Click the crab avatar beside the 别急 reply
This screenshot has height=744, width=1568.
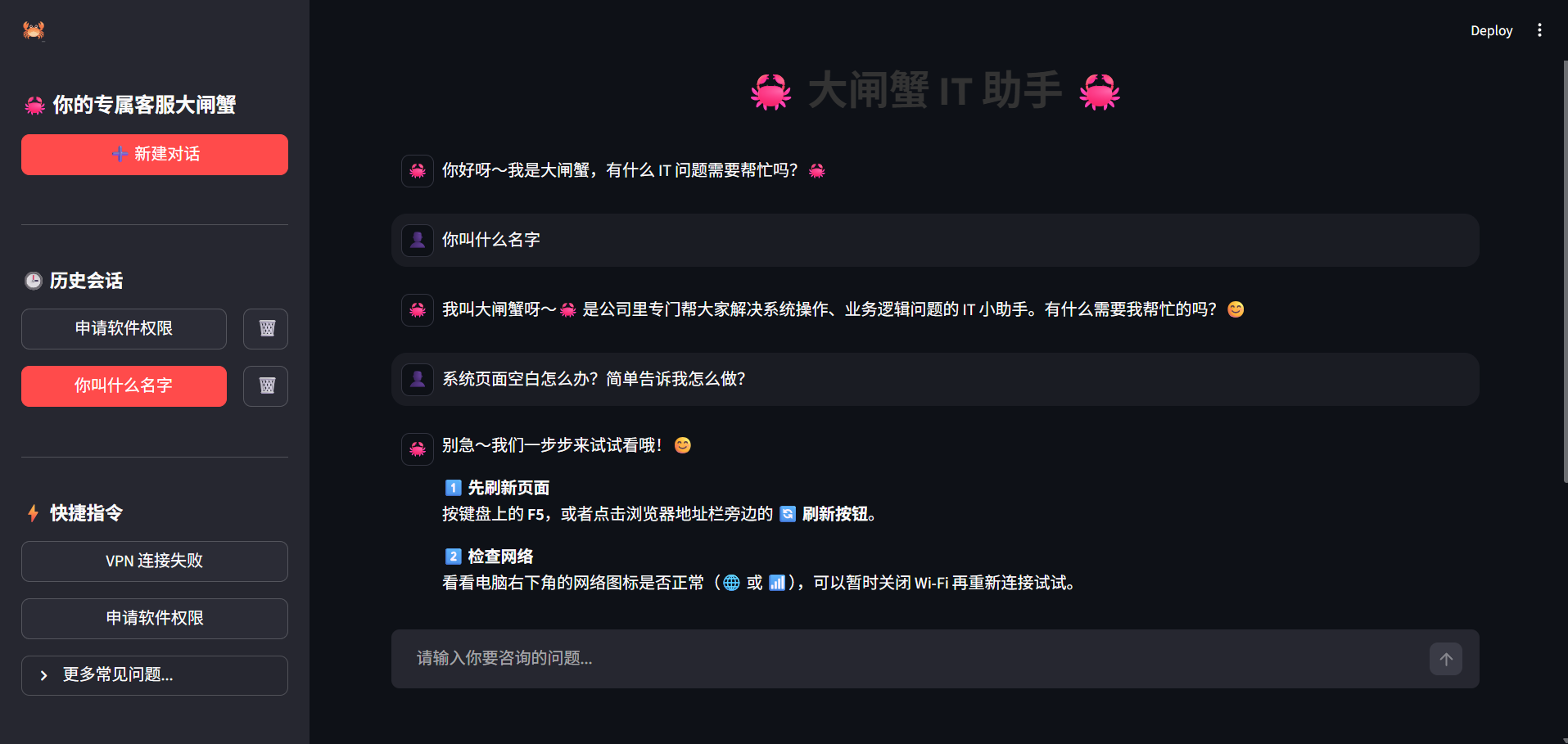click(x=418, y=449)
